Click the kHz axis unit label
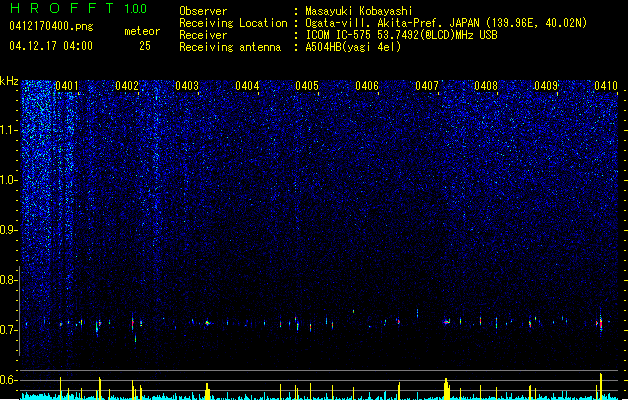The image size is (629, 400). (9, 81)
